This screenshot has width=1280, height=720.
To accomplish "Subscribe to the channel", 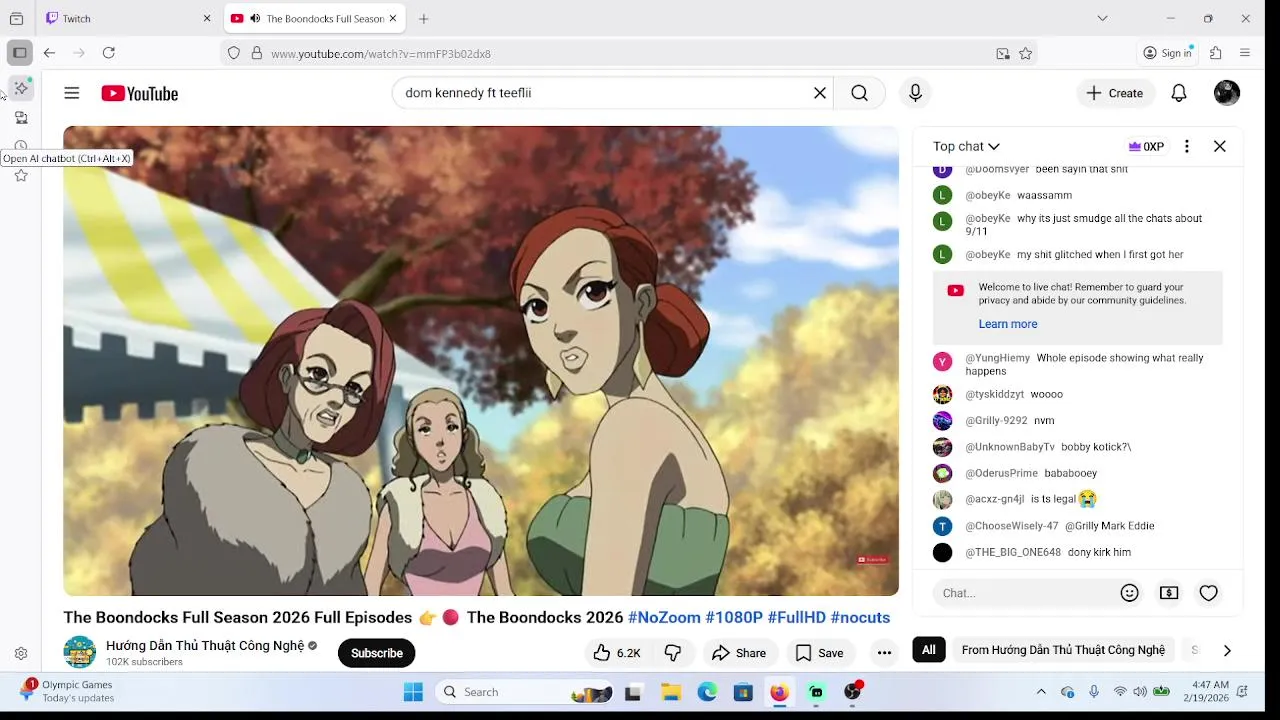I will click(x=377, y=653).
